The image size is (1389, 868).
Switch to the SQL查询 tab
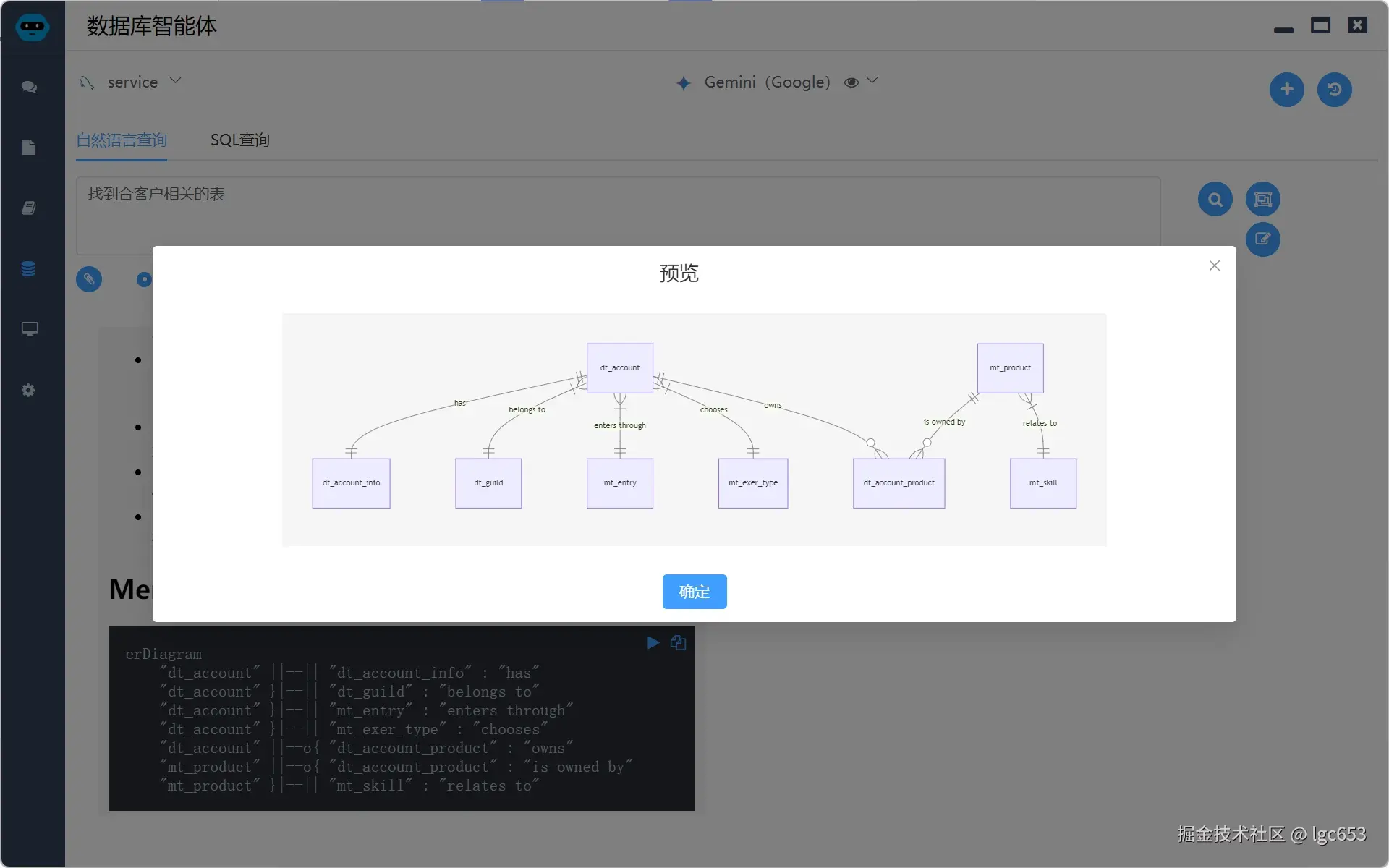tap(239, 140)
